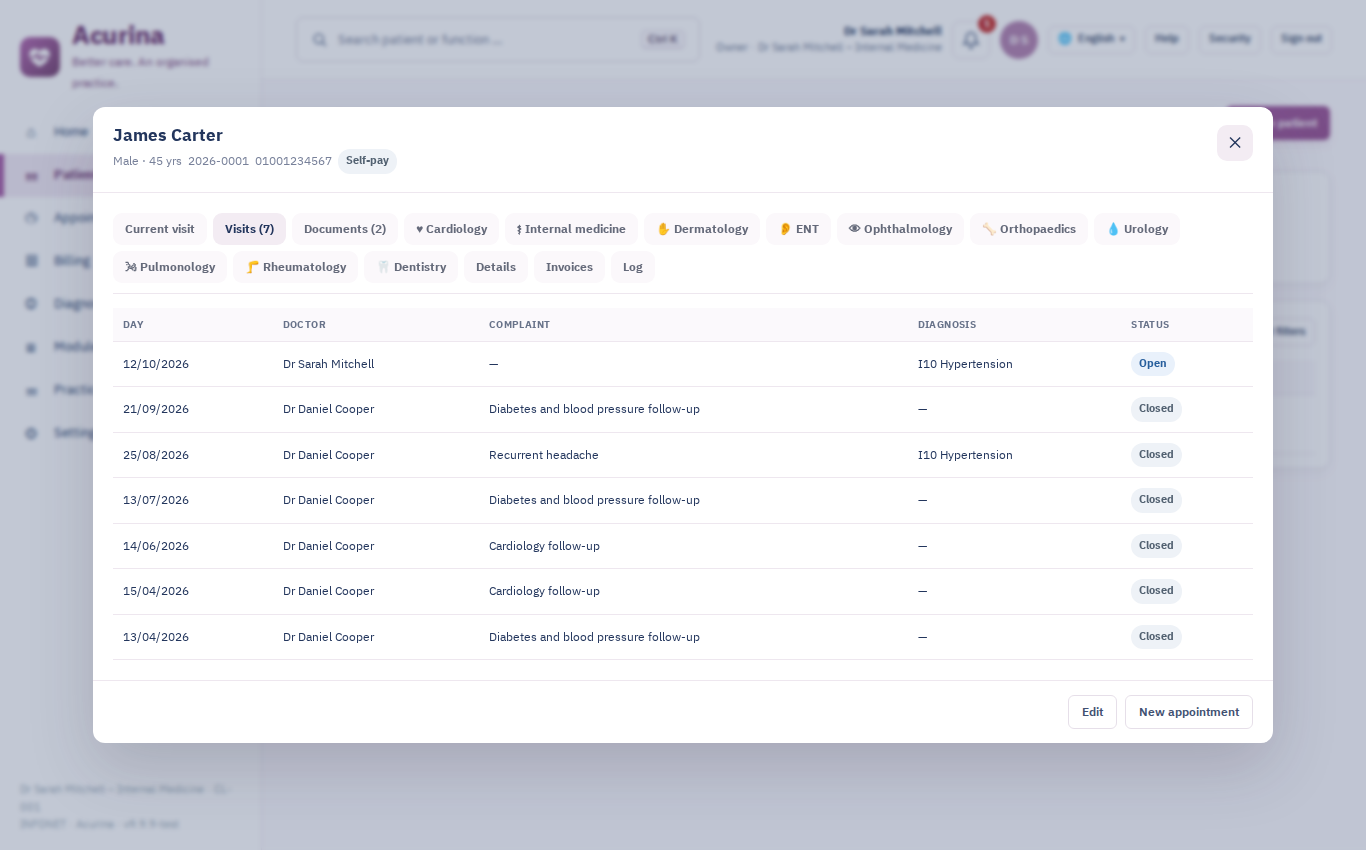
Task: Click the search patient or function field
Action: click(x=498, y=39)
